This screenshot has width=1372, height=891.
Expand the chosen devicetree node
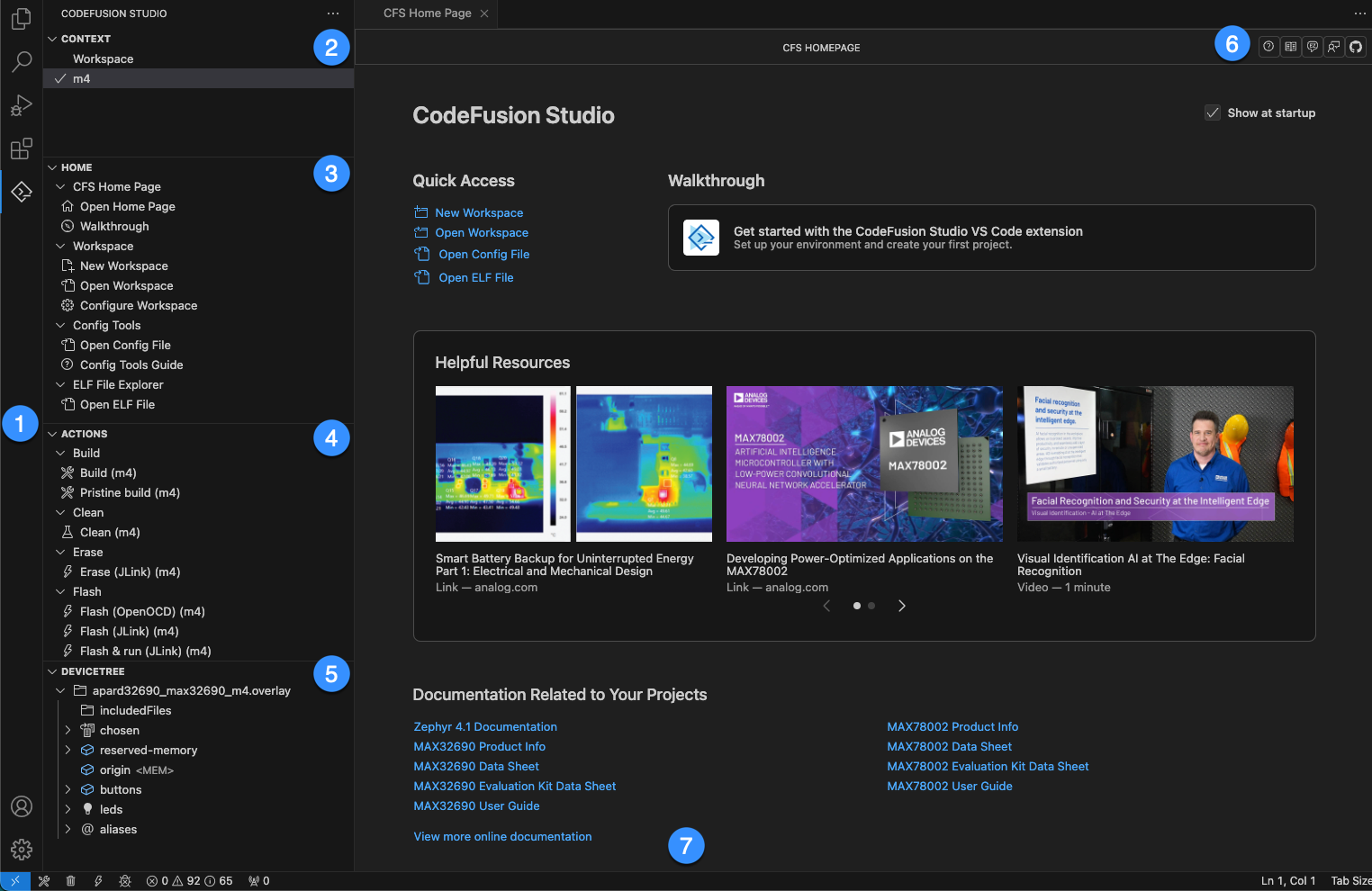point(68,730)
